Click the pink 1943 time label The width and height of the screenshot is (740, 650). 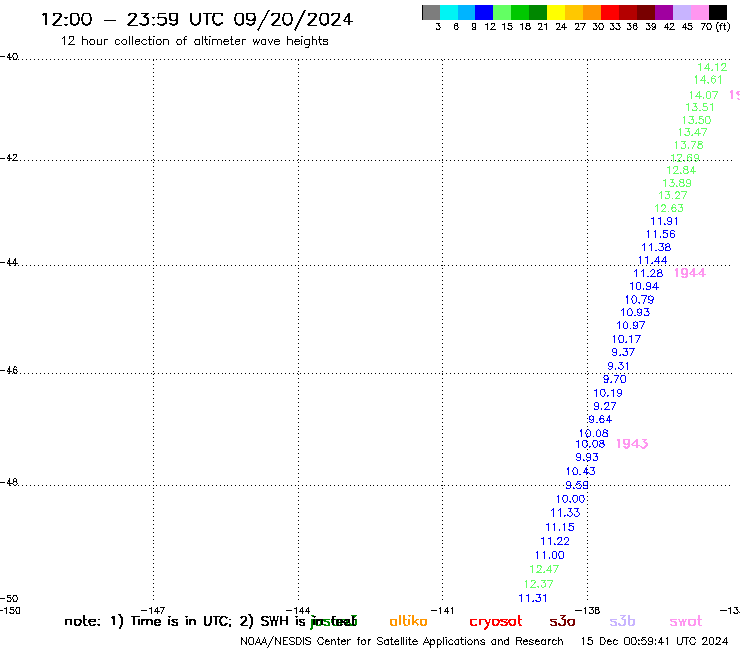click(632, 444)
